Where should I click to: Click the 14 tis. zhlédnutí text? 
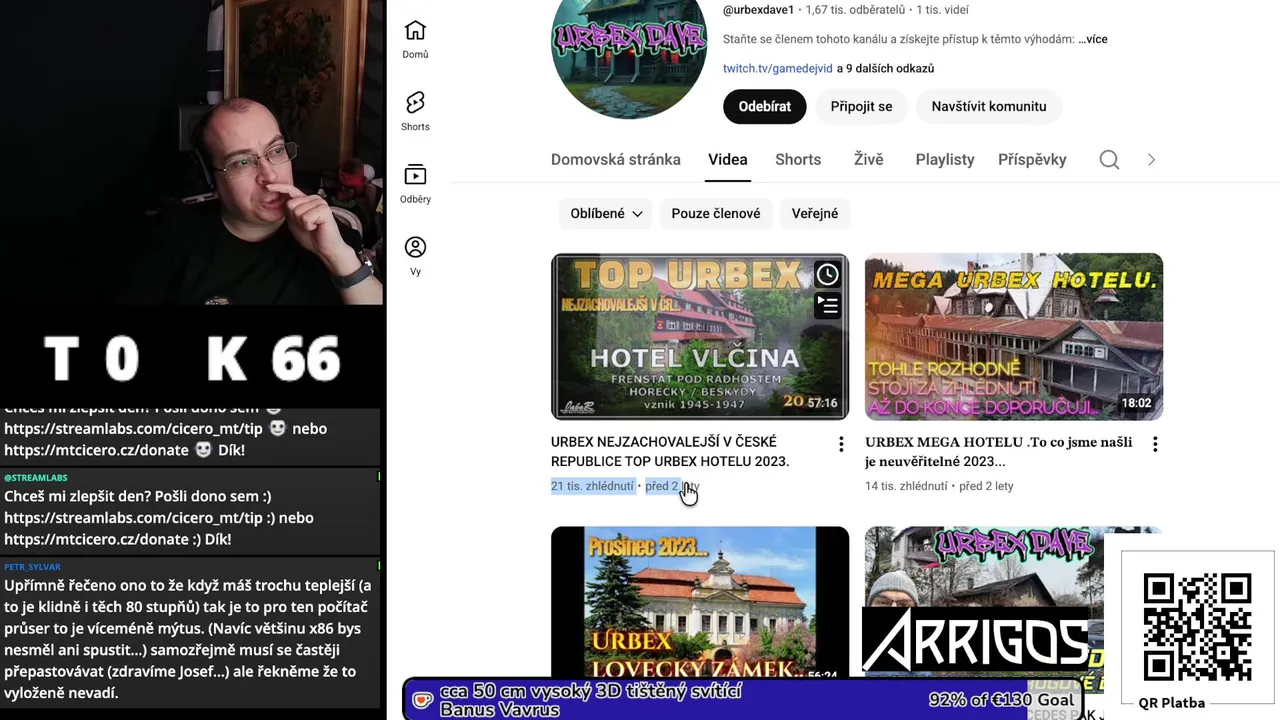click(x=906, y=486)
